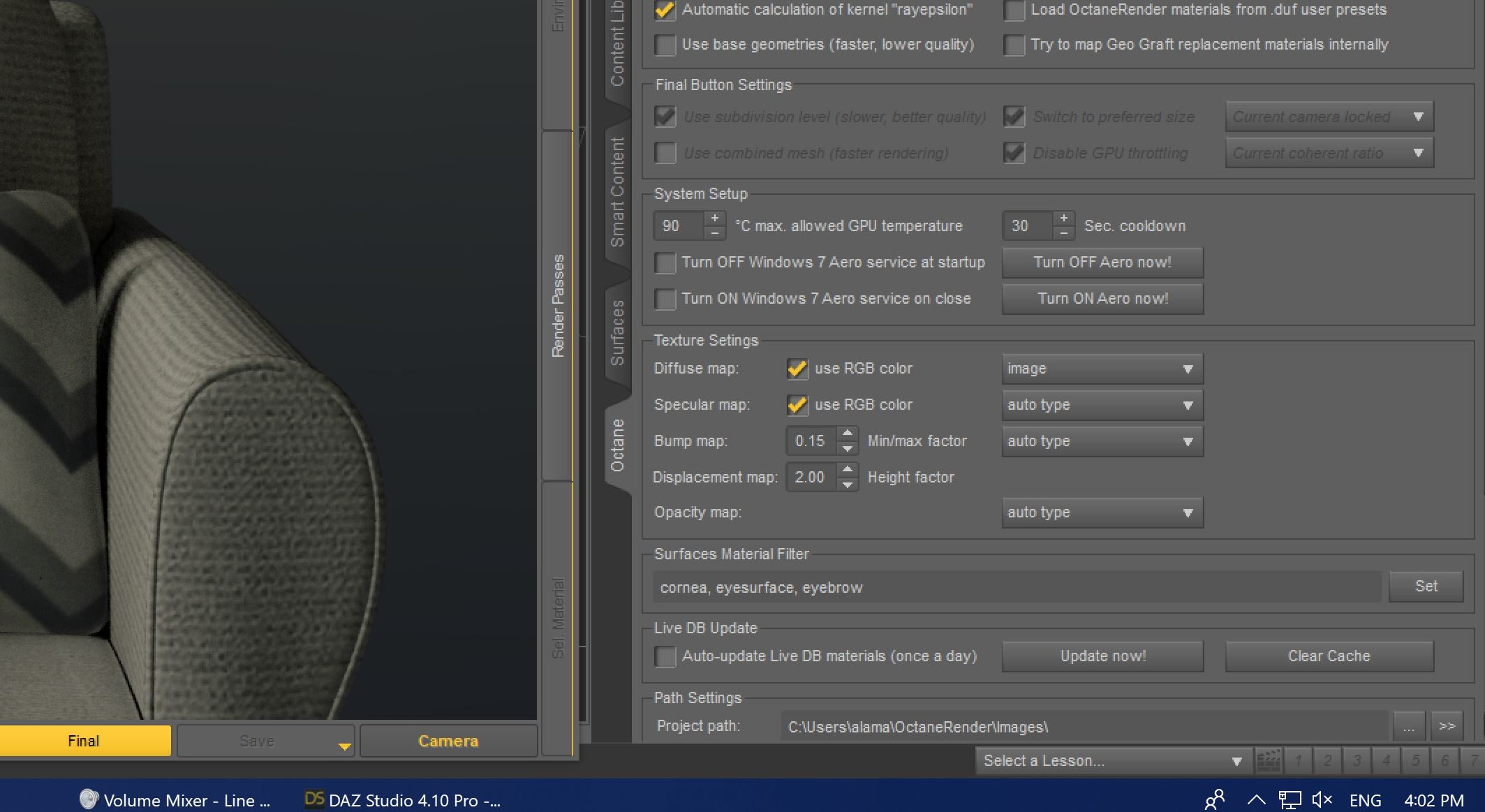Click the Update now! button
The image size is (1485, 812).
(1102, 656)
